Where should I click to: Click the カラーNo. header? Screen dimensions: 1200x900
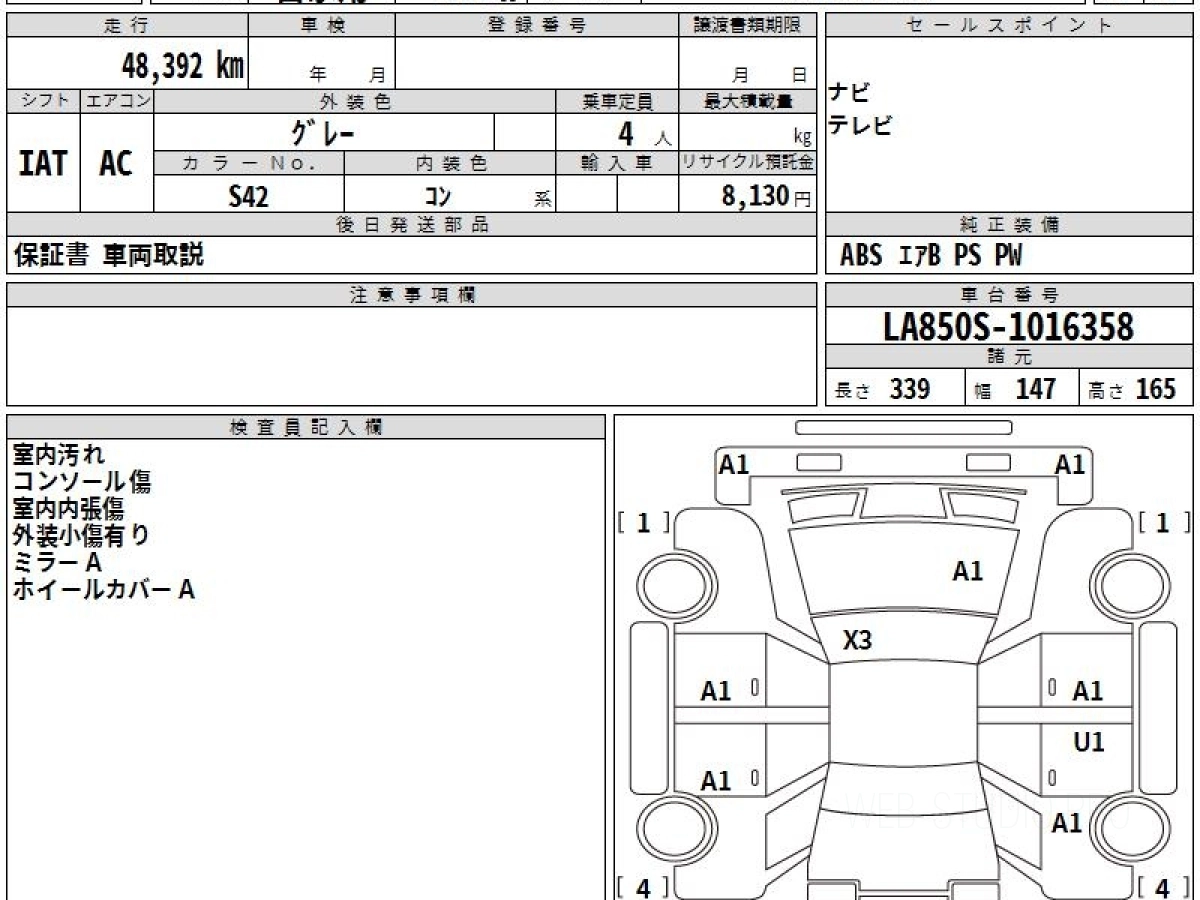click(x=249, y=163)
